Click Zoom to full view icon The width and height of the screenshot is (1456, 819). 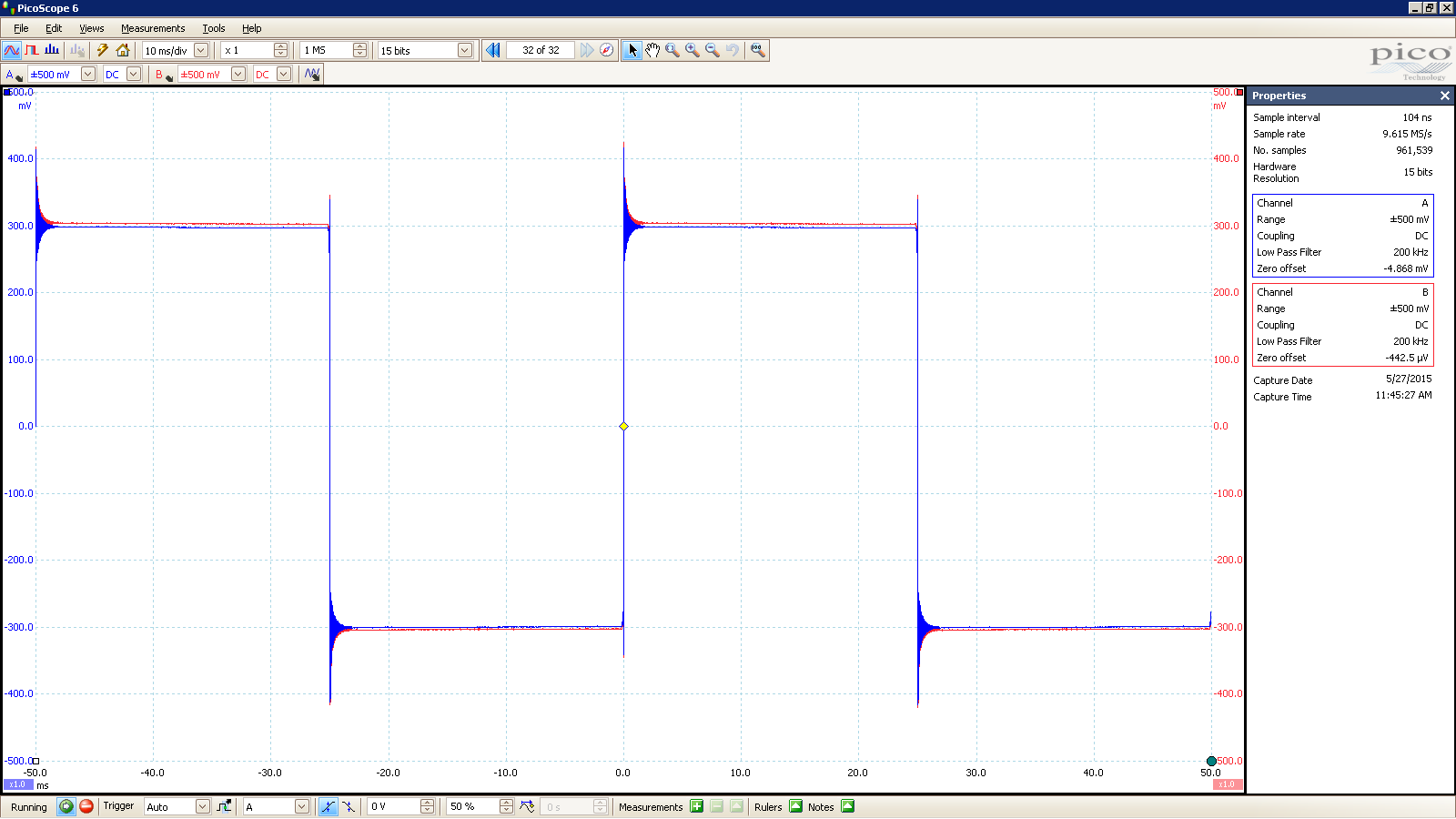click(758, 51)
